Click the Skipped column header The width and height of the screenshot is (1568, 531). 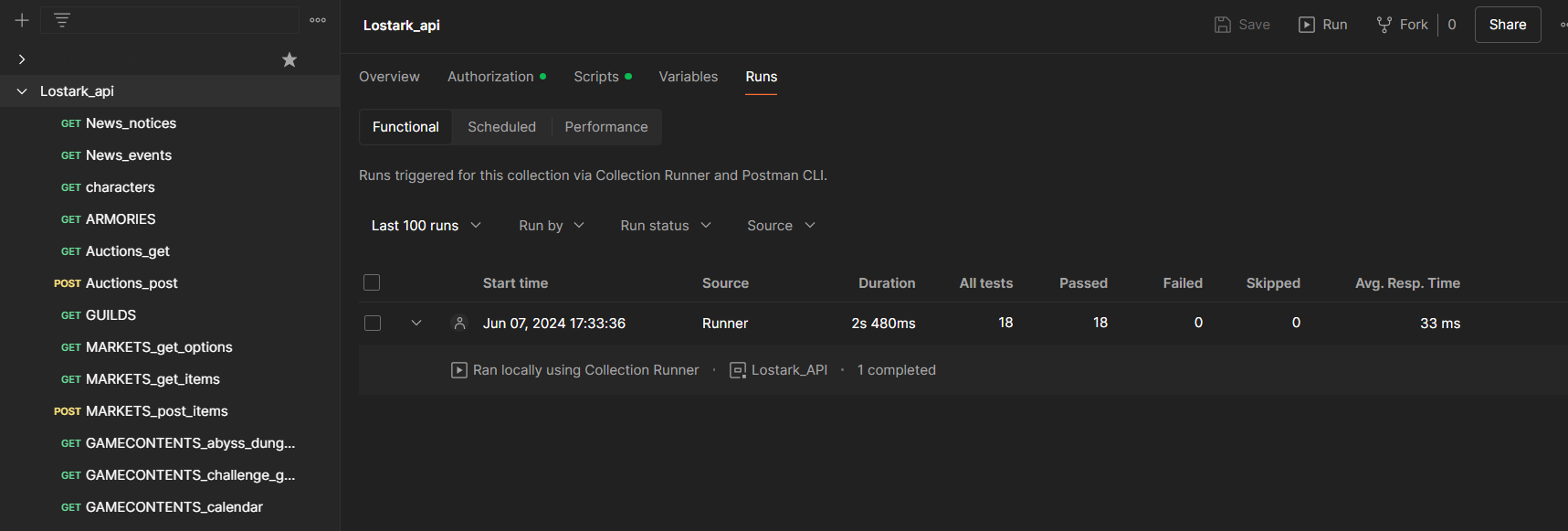[1273, 283]
